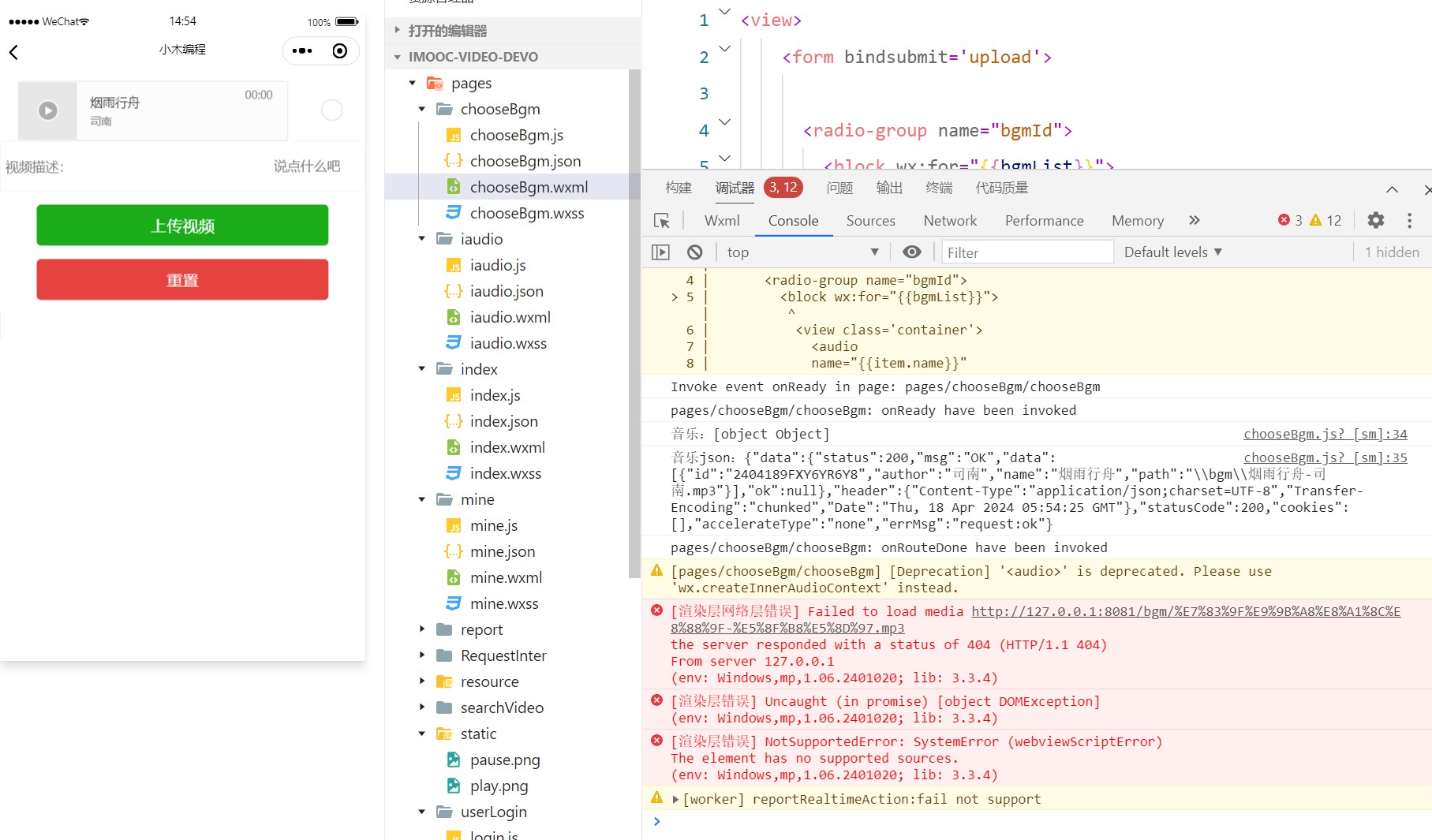Expand the searchVideo folder
Viewport: 1432px width, 840px height.
click(421, 707)
